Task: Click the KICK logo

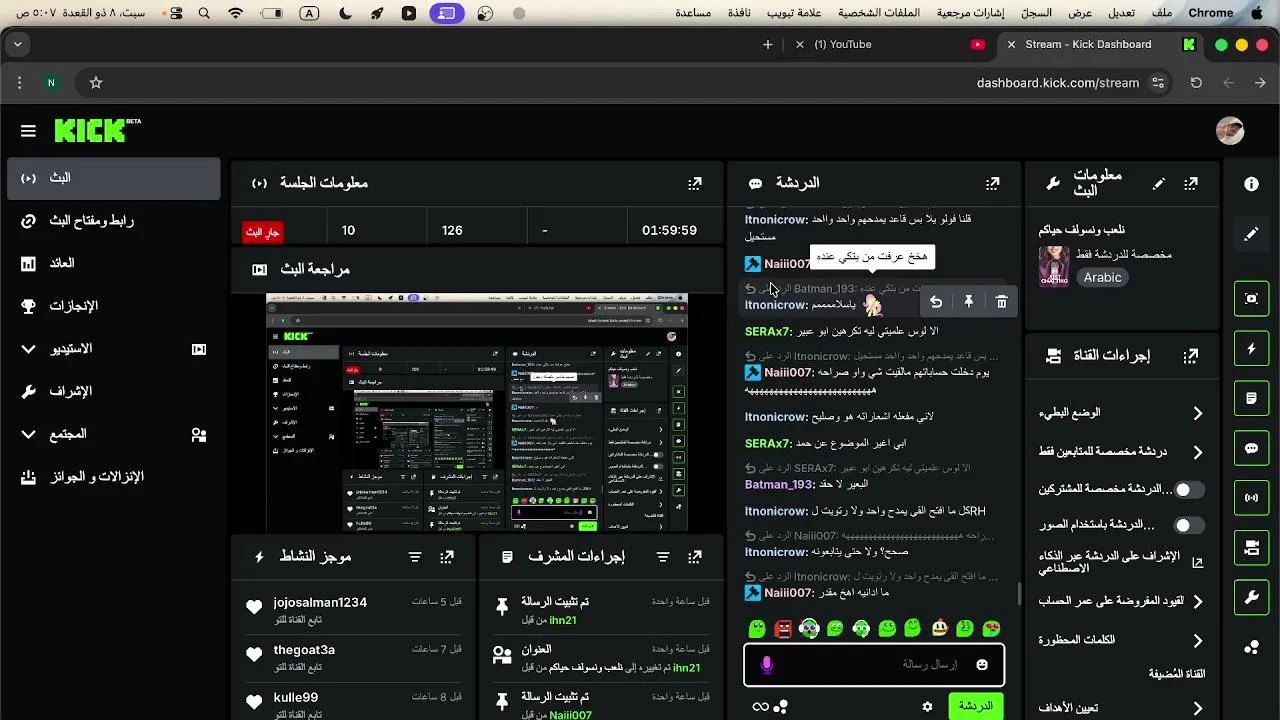Action: coord(97,130)
